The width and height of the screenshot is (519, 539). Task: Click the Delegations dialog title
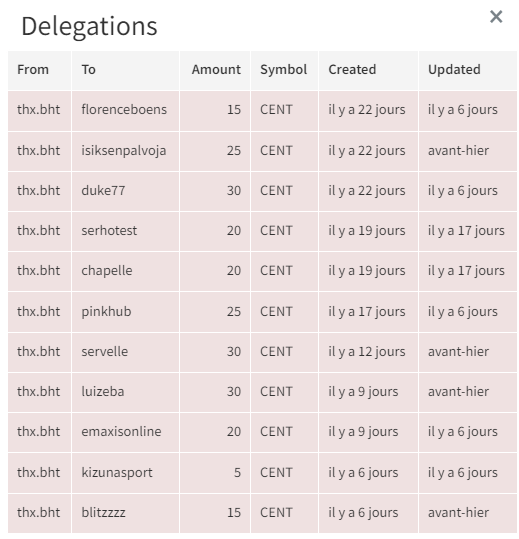pos(89,26)
